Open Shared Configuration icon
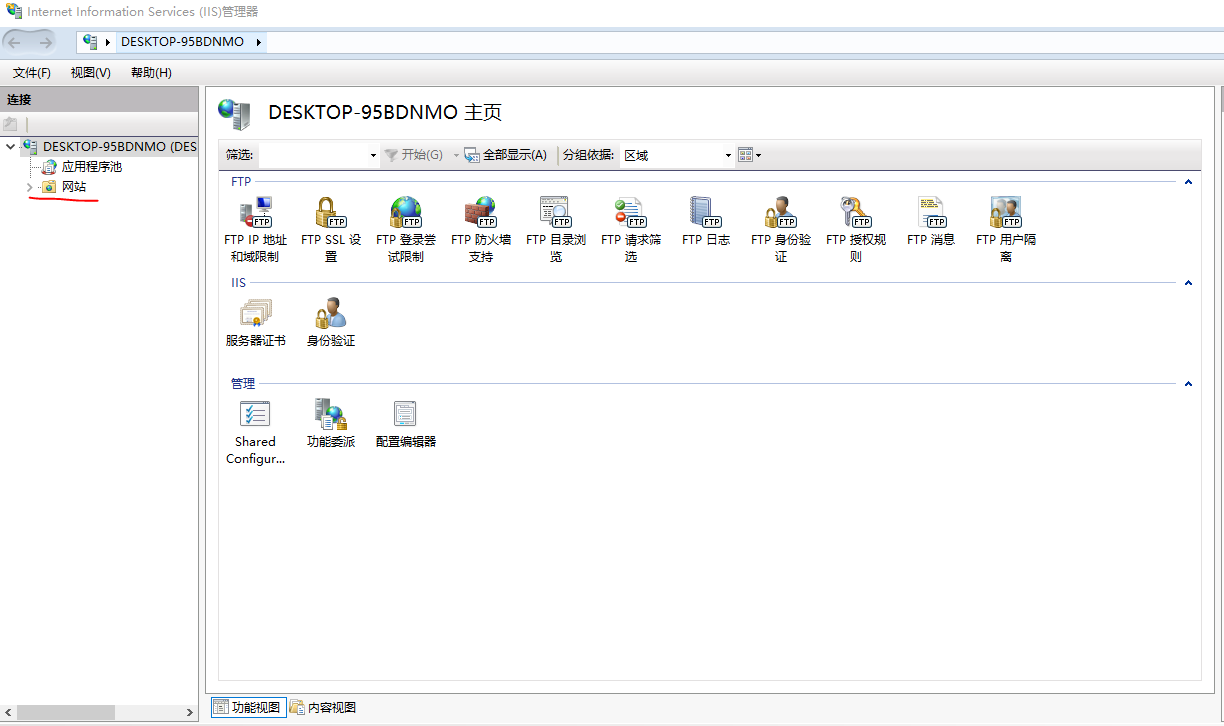The height and width of the screenshot is (726, 1224). pos(255,432)
